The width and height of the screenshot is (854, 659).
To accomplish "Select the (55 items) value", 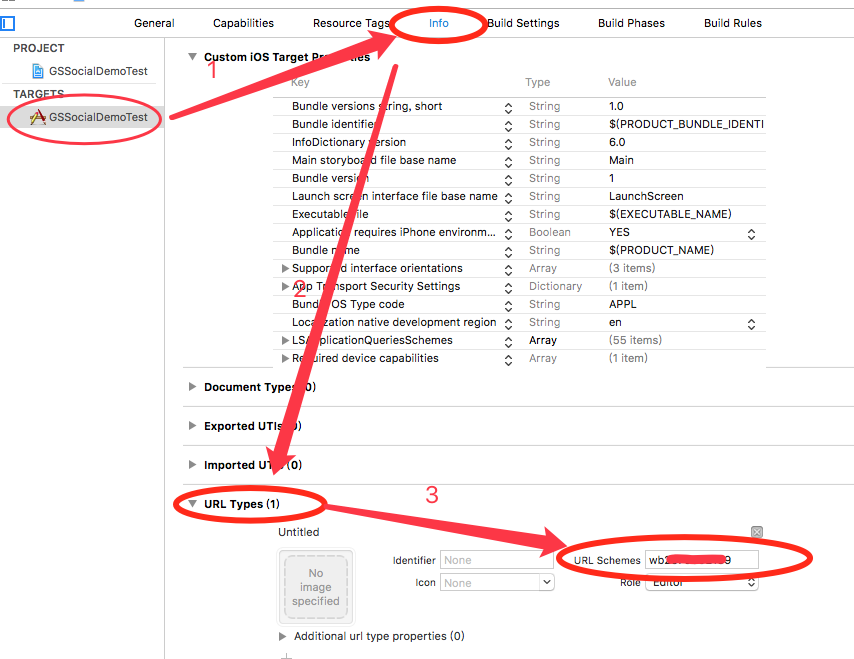I will [635, 340].
